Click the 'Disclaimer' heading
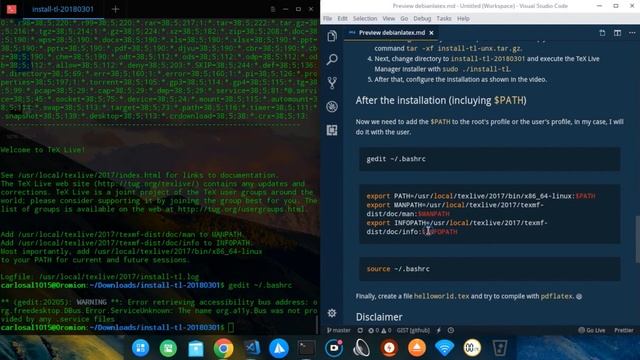The width and height of the screenshot is (640, 360). [379, 317]
